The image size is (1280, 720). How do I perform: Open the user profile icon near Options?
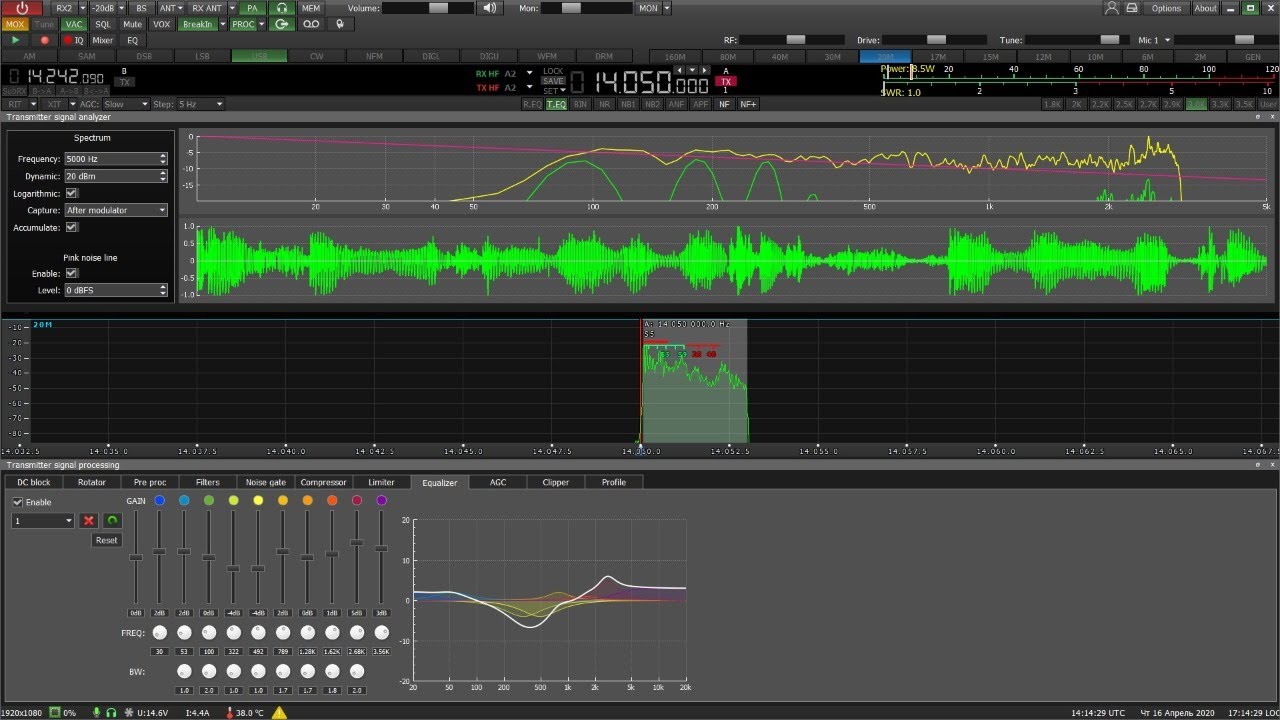pyautogui.click(x=1112, y=8)
